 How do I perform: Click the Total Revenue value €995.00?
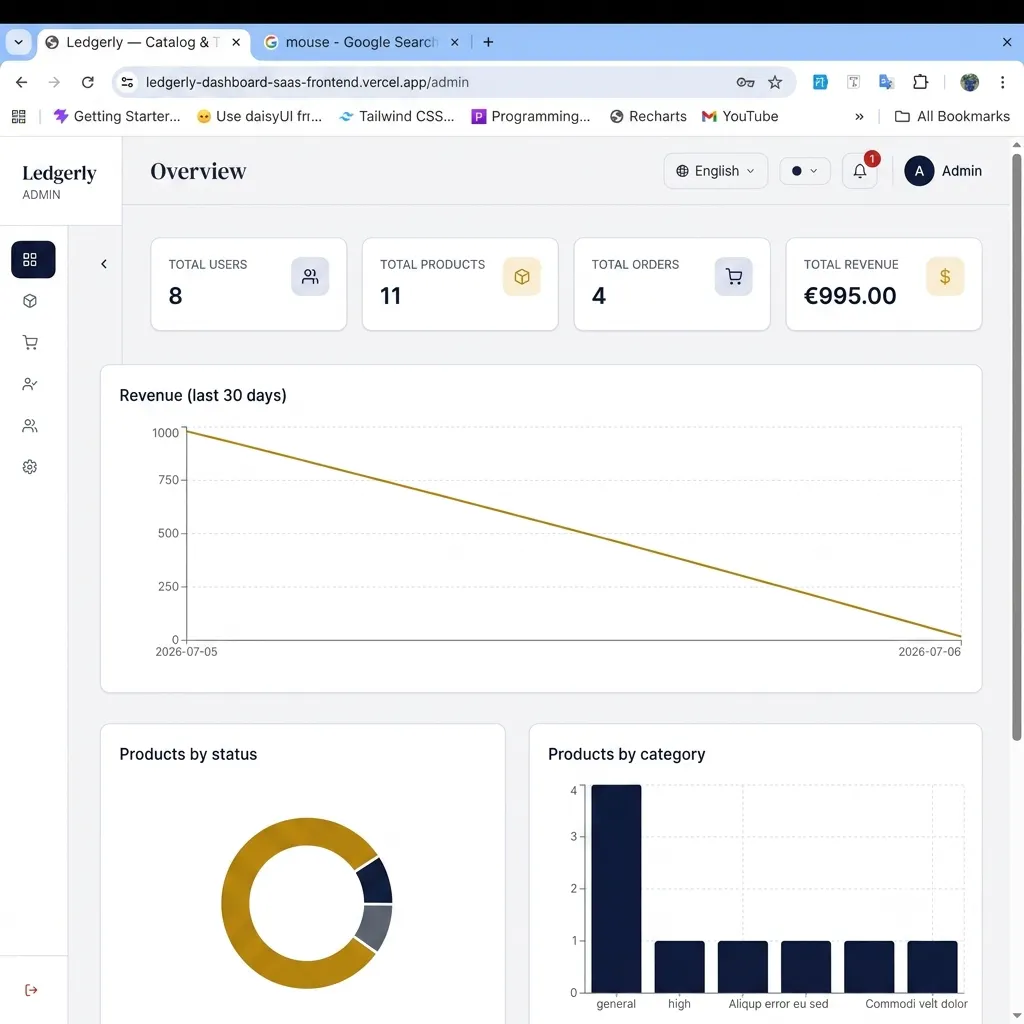pyautogui.click(x=850, y=296)
